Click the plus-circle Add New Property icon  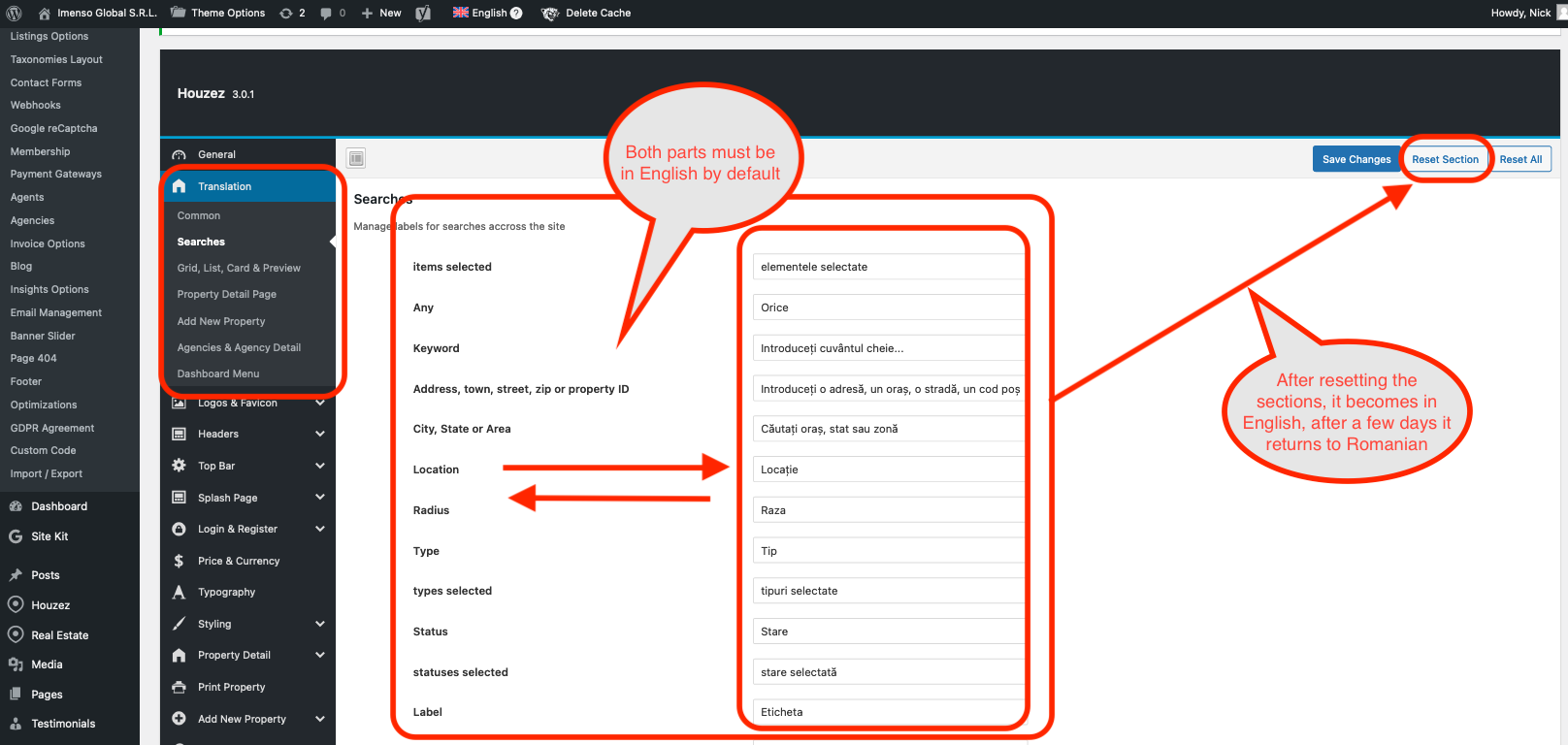pos(179,719)
